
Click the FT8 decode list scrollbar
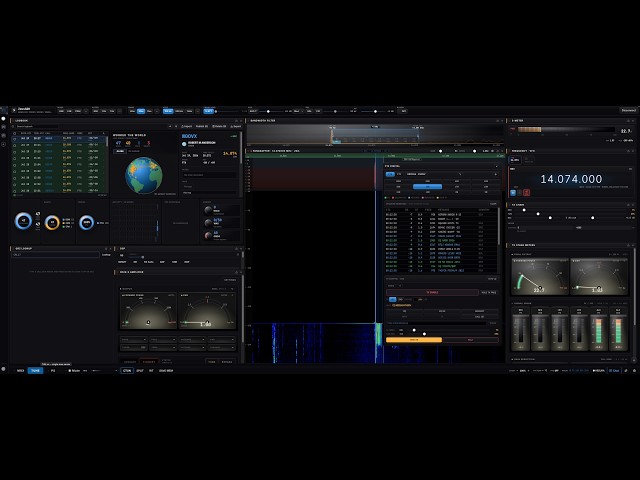(498, 227)
